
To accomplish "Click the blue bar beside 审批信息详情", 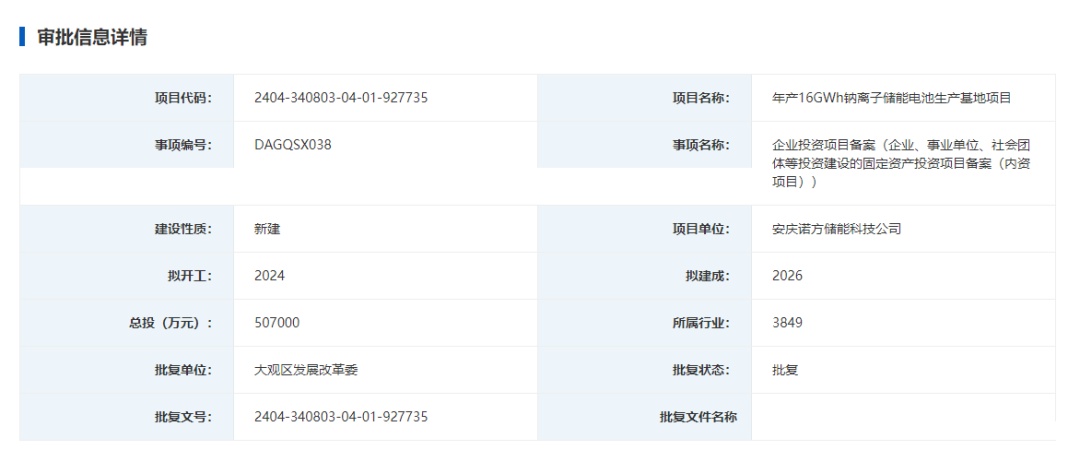I will tap(22, 37).
